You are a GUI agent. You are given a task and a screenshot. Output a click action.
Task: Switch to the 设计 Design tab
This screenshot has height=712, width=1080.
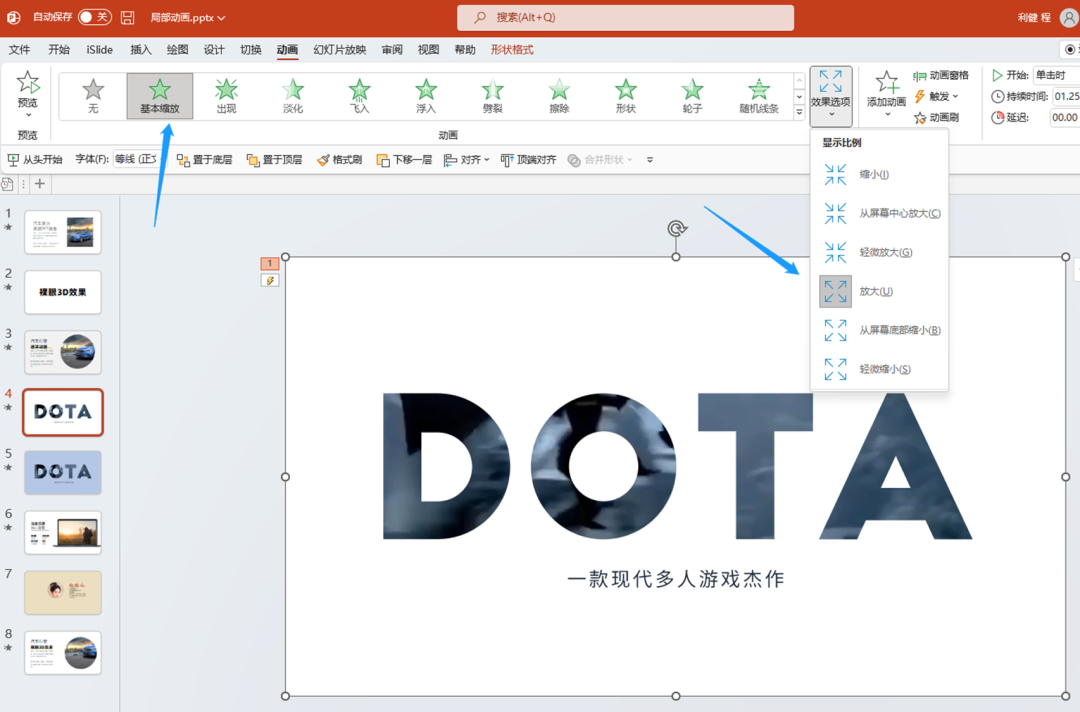[x=214, y=50]
